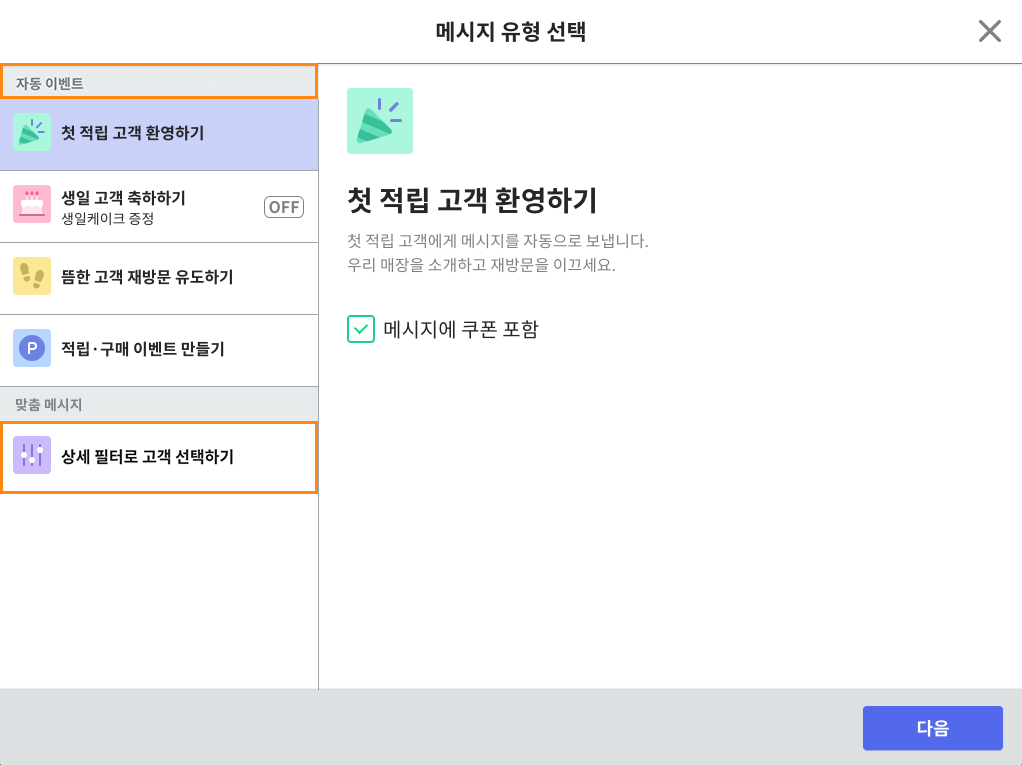Click the large party popper image
The height and width of the screenshot is (765, 1022).
click(x=380, y=121)
